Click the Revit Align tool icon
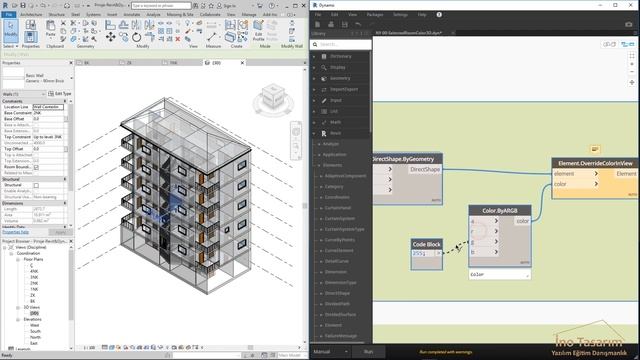 point(110,25)
